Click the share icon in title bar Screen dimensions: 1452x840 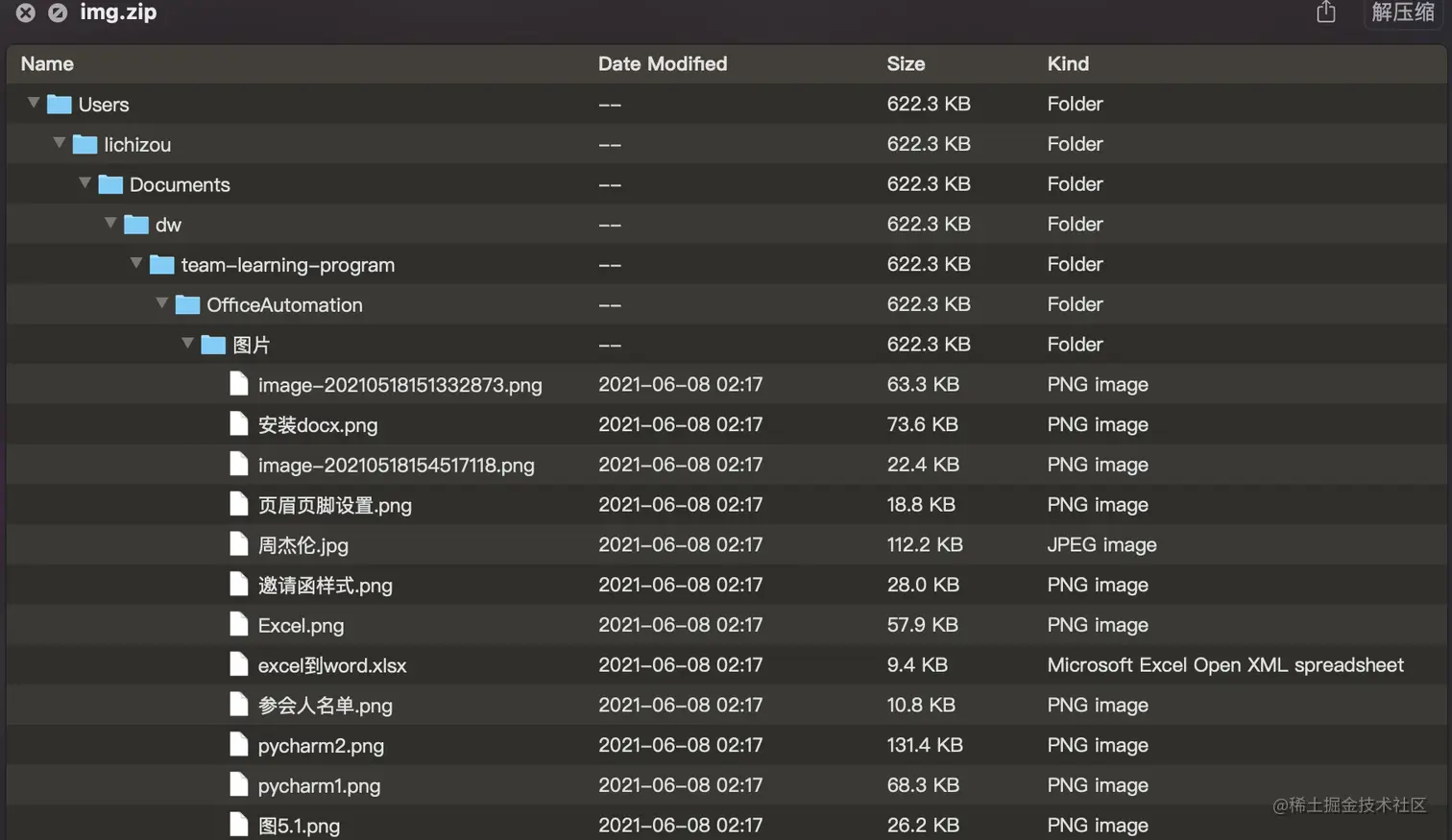tap(1326, 12)
